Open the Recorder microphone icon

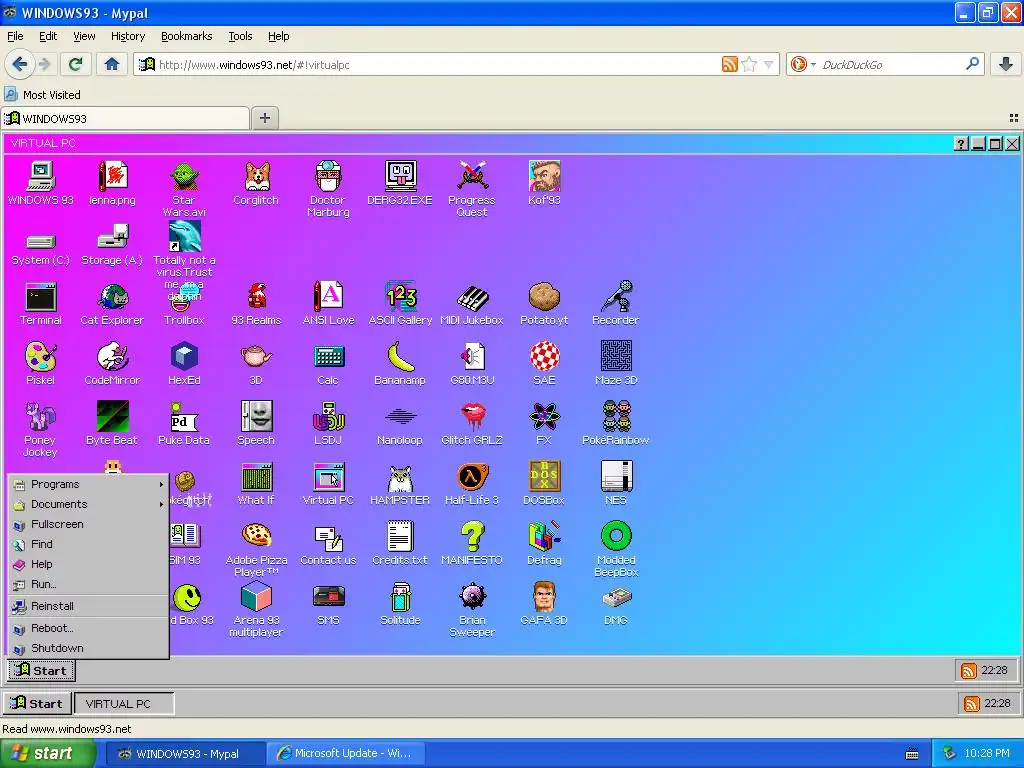click(615, 304)
